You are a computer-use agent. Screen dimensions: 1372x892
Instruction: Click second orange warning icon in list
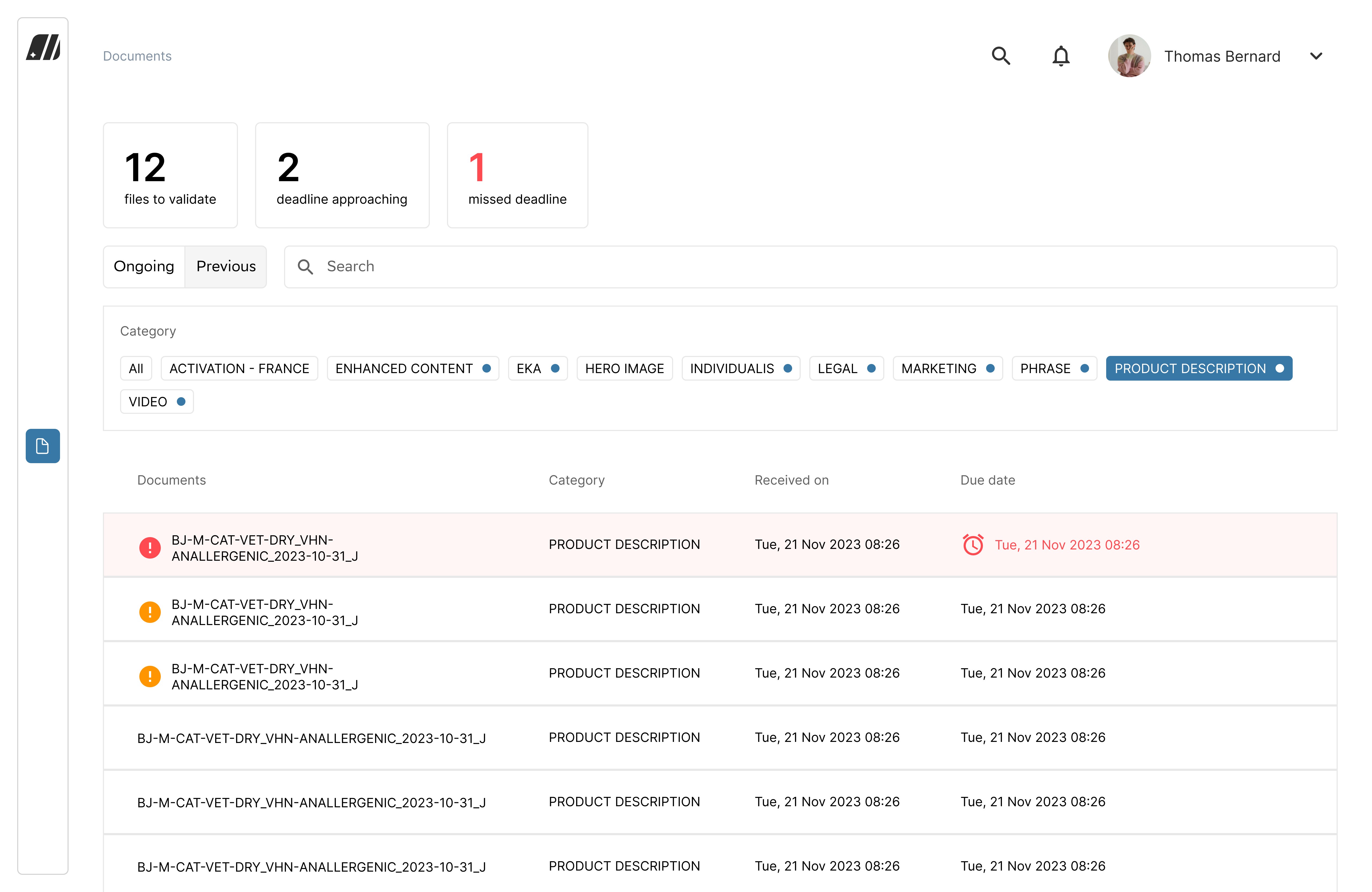click(x=150, y=676)
